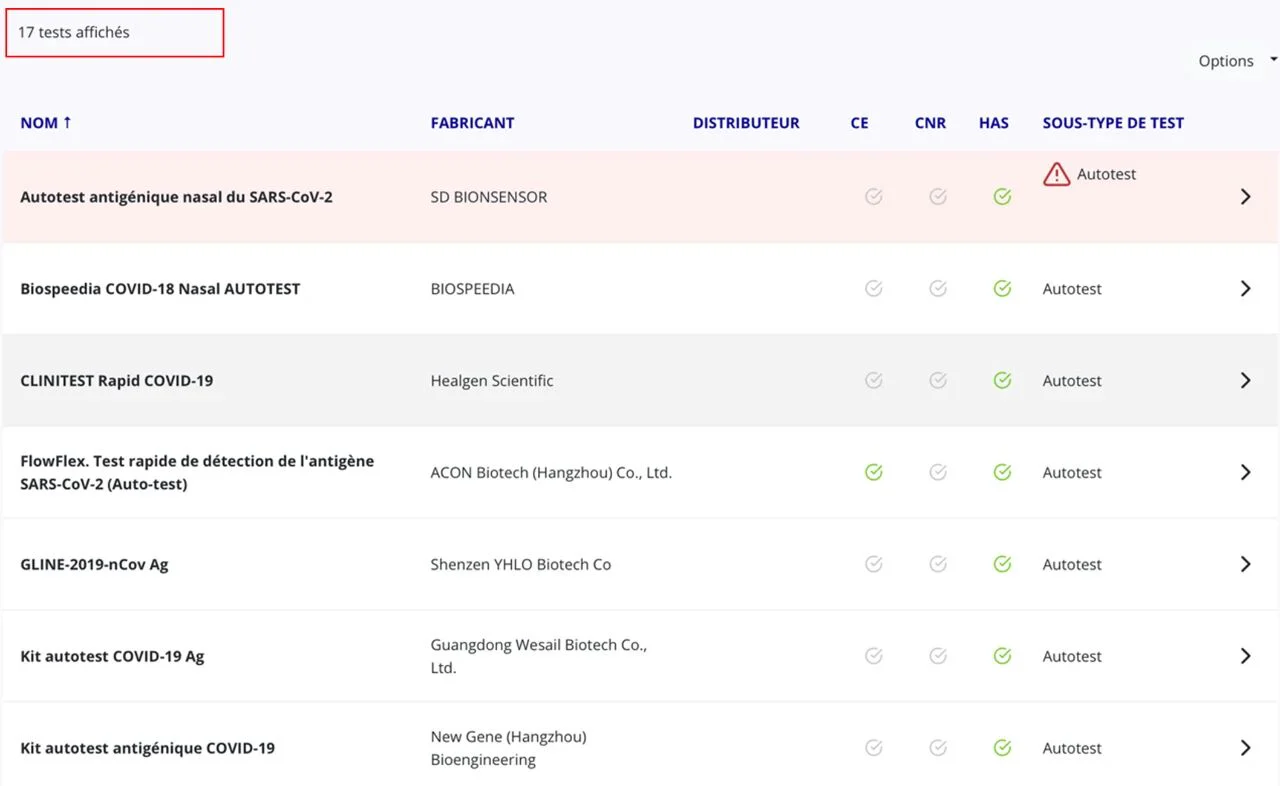Click the green HAS check for Biospeedia row
Screen dimensions: 1280x786
pos(1002,289)
